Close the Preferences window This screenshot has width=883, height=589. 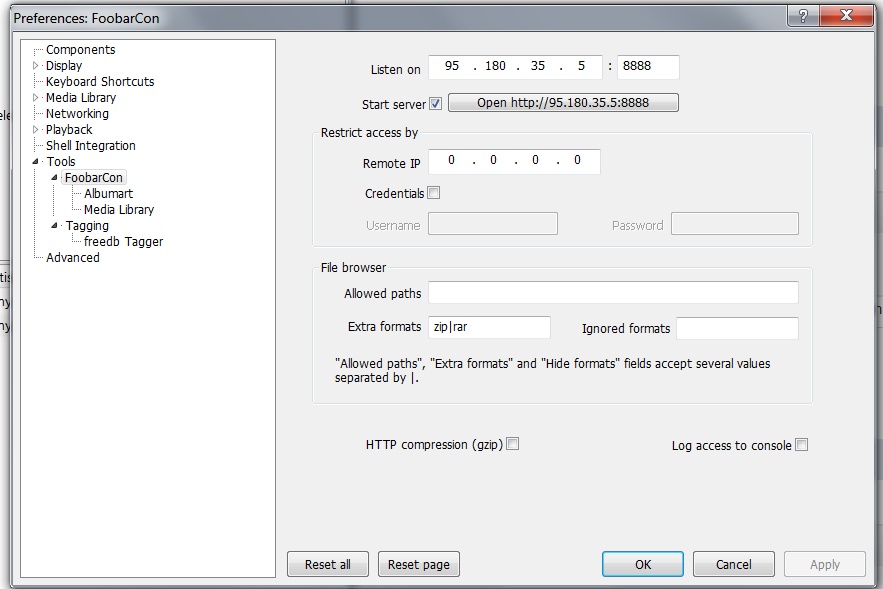tap(846, 16)
